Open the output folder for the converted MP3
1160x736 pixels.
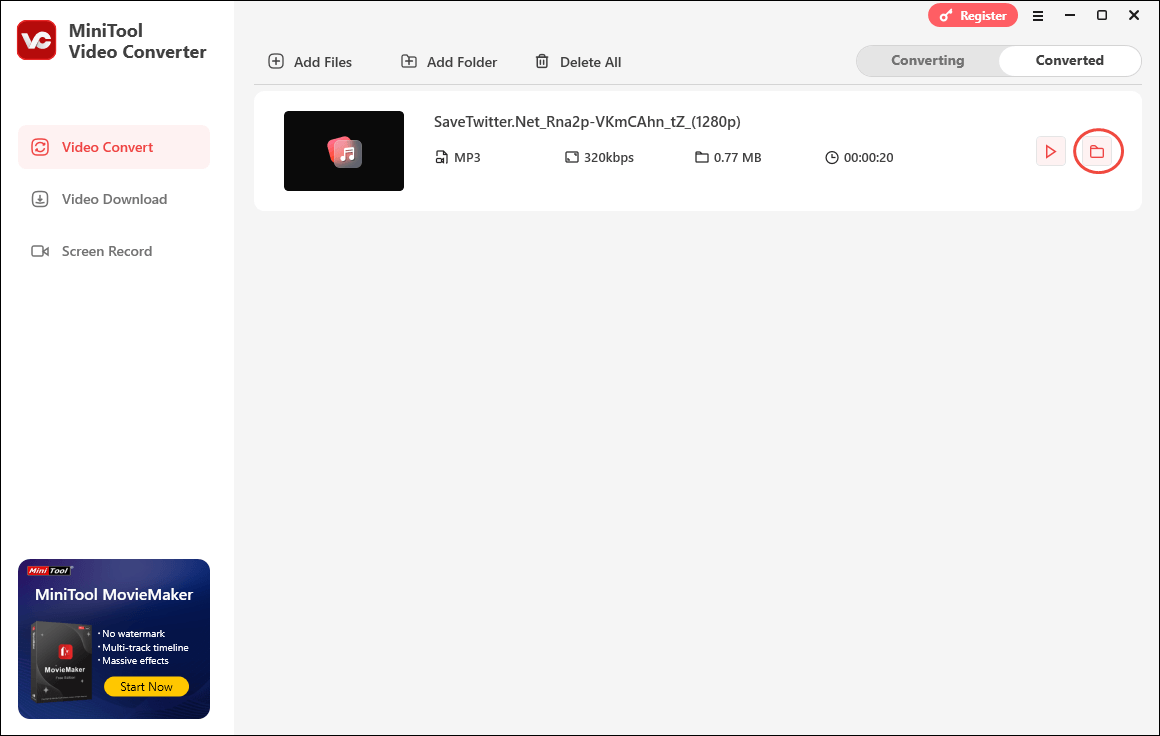(1096, 152)
